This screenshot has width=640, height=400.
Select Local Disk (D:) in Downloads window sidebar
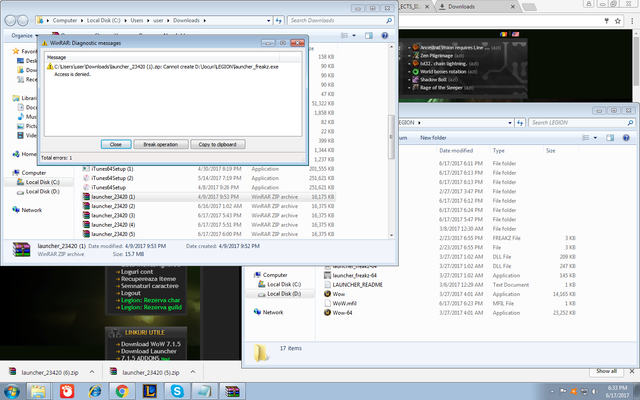click(x=42, y=191)
